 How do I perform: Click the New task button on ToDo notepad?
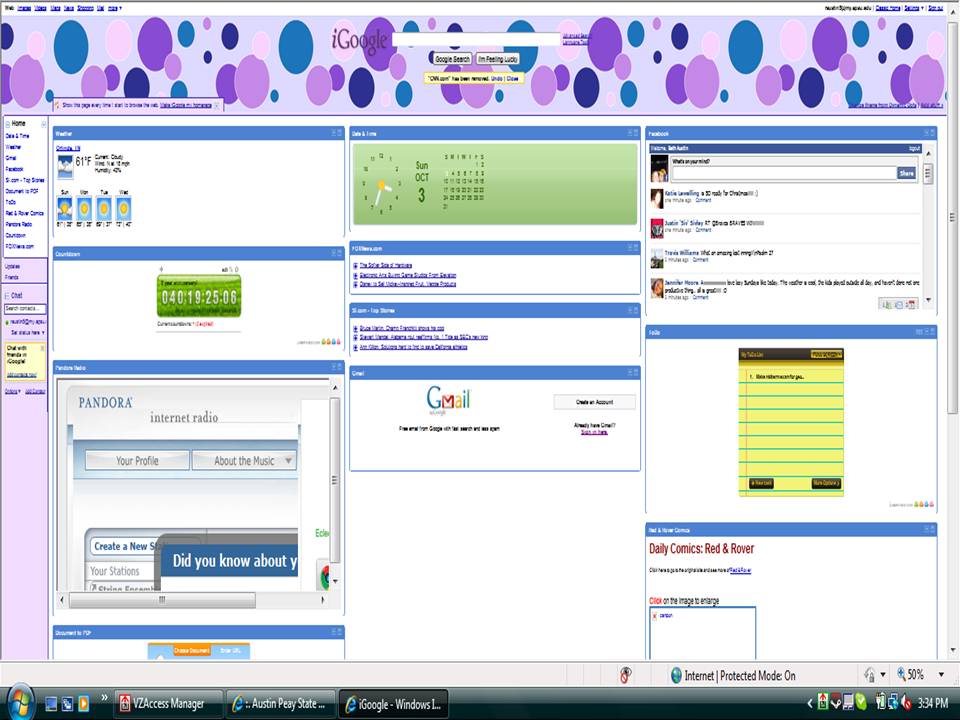[761, 483]
